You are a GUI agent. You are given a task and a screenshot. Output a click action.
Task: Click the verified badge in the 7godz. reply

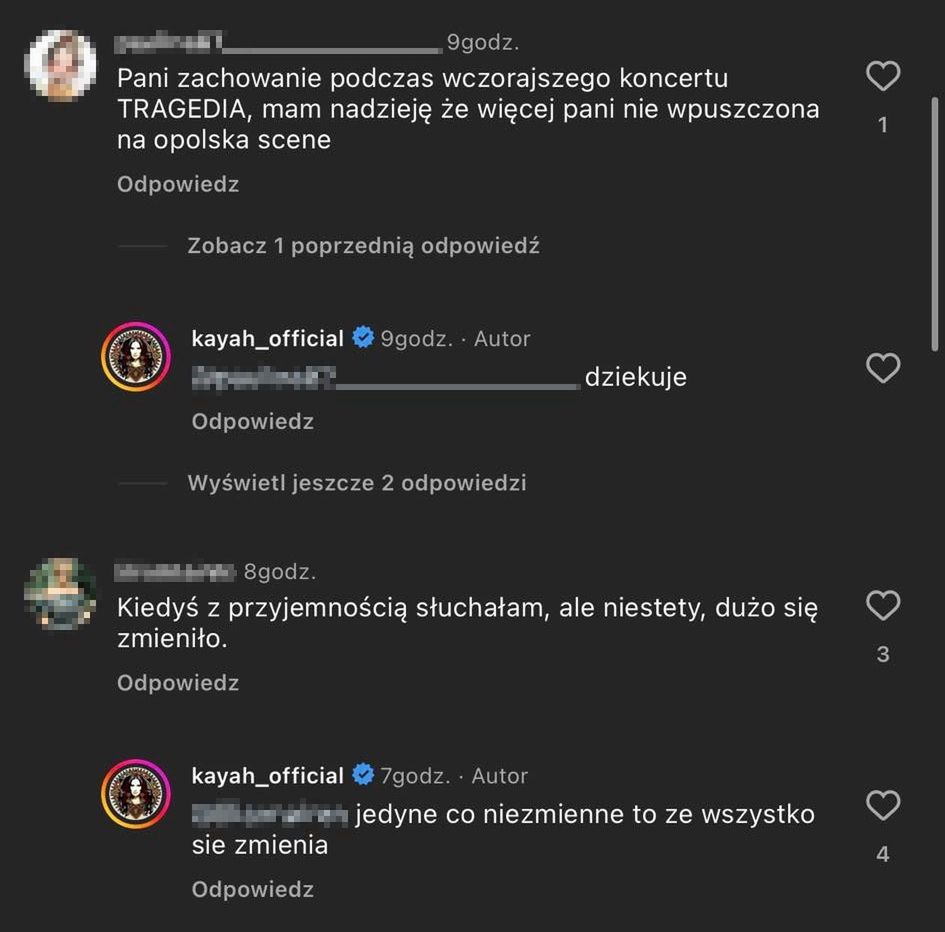click(363, 775)
